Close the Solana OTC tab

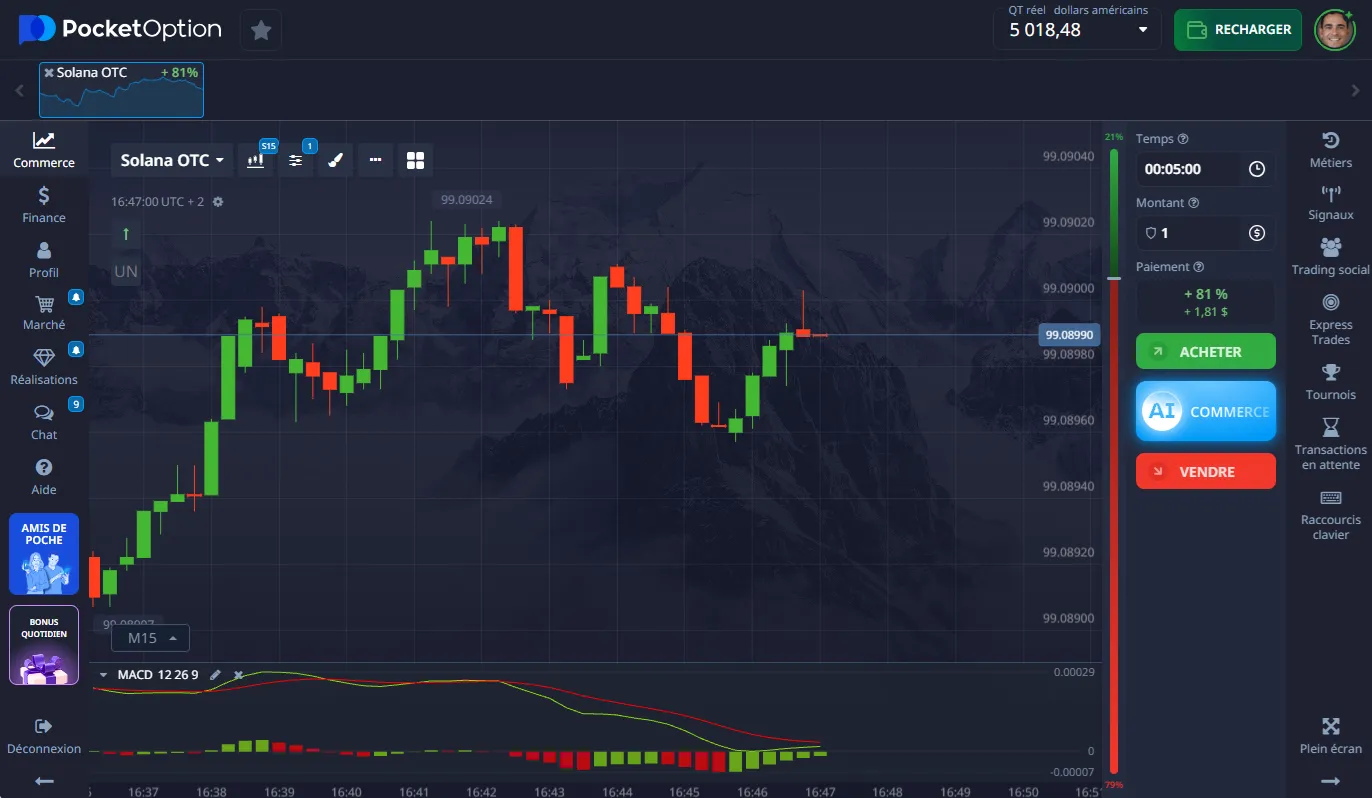(x=49, y=73)
